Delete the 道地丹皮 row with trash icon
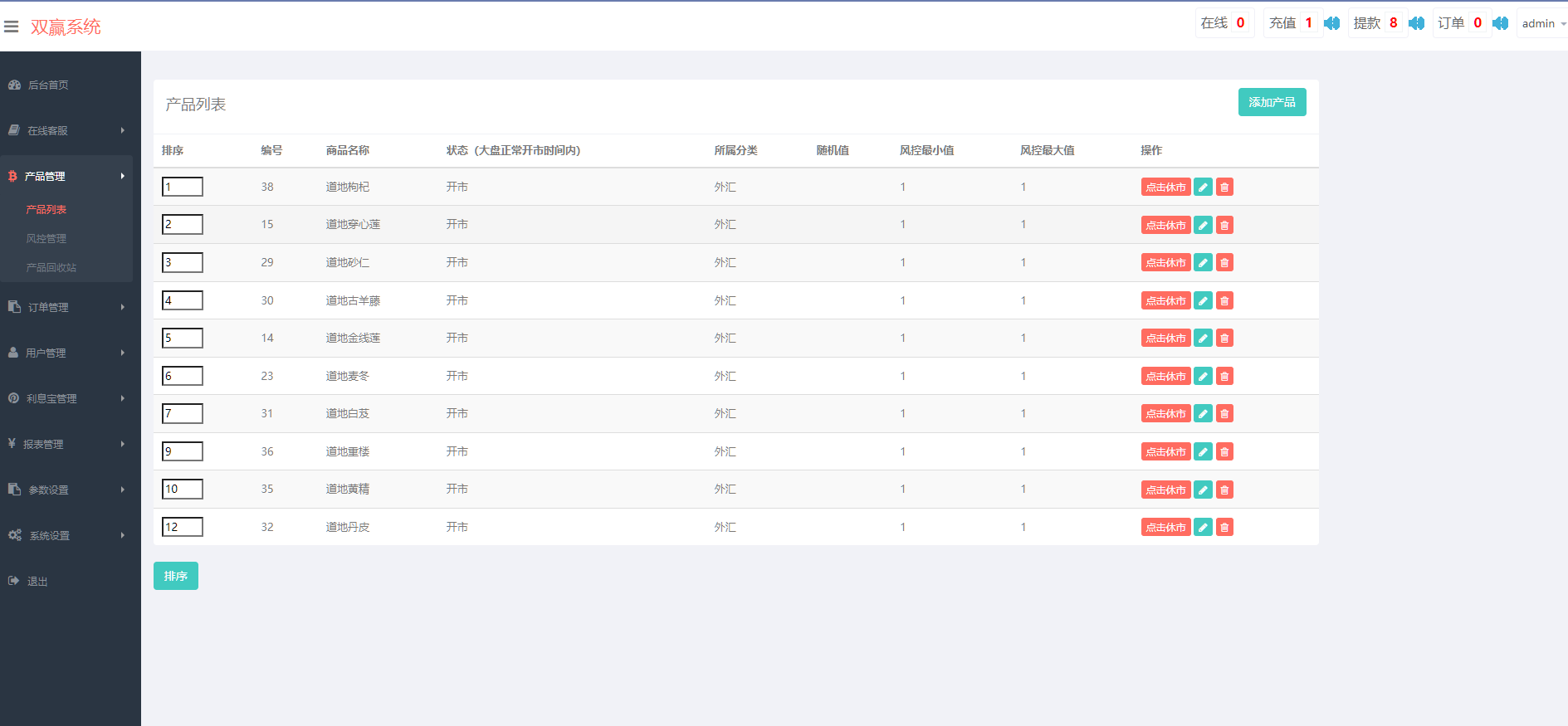Viewport: 1568px width, 726px height. coord(1224,528)
